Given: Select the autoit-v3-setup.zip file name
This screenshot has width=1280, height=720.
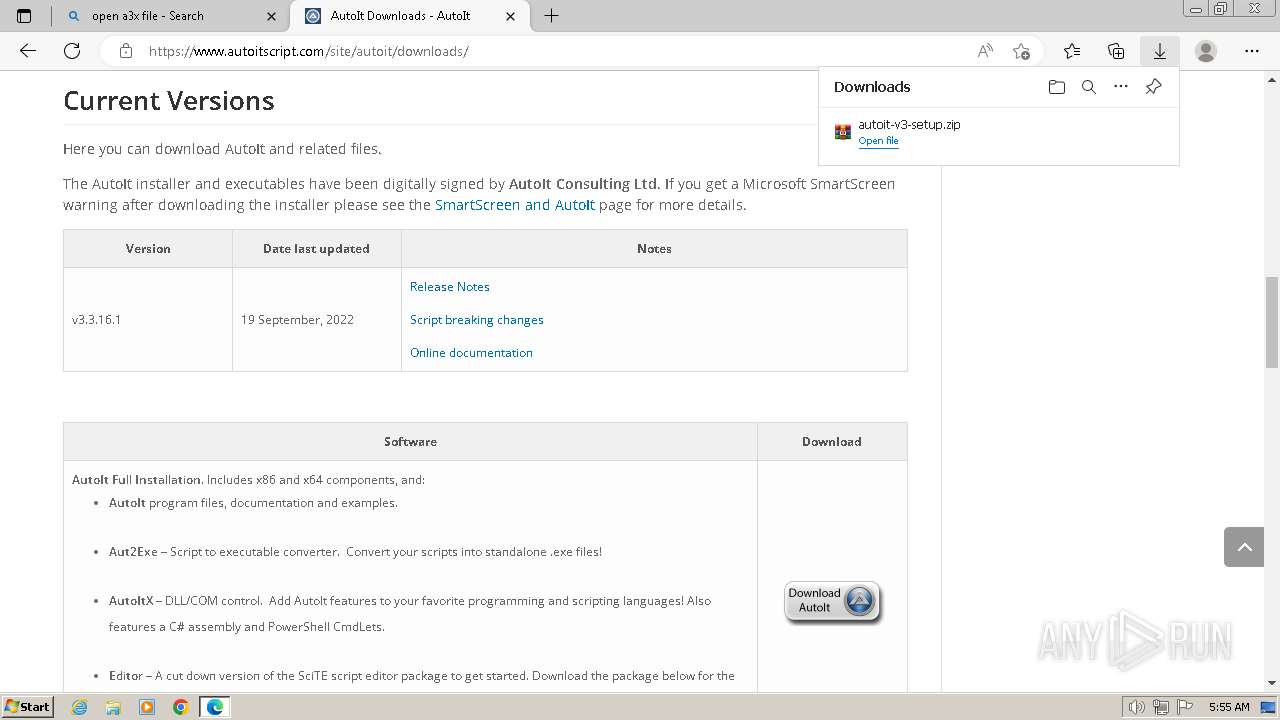Looking at the screenshot, I should [909, 125].
